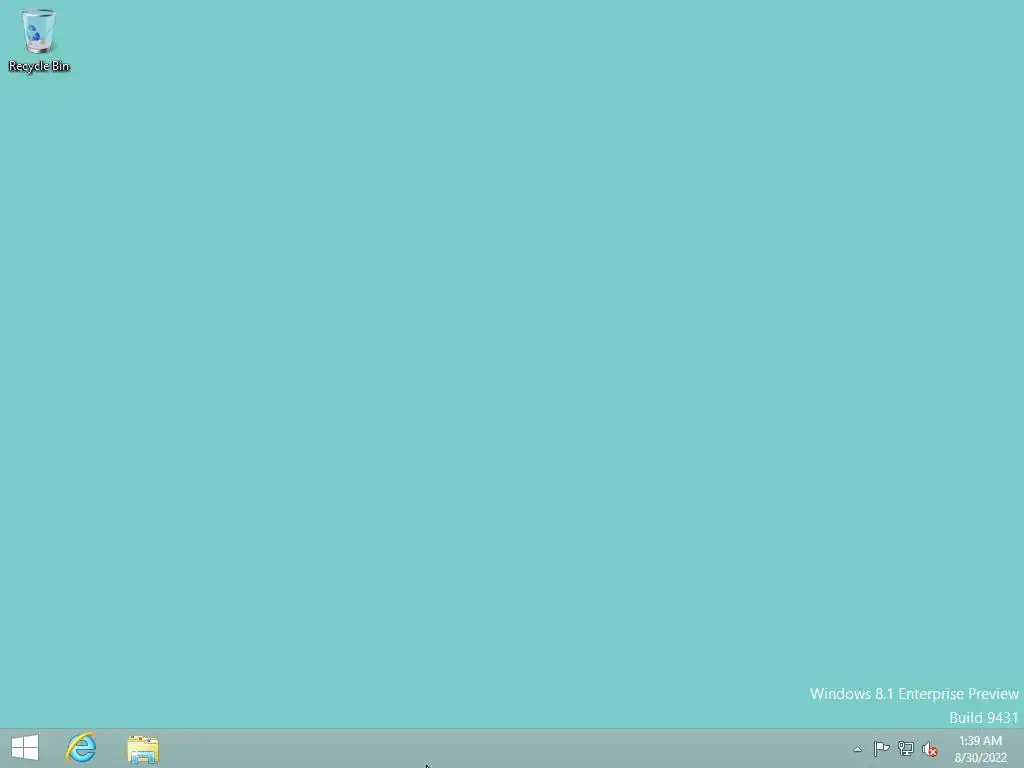Launch Internet Explorer from the taskbar
Viewport: 1024px width, 768px height.
(x=81, y=748)
